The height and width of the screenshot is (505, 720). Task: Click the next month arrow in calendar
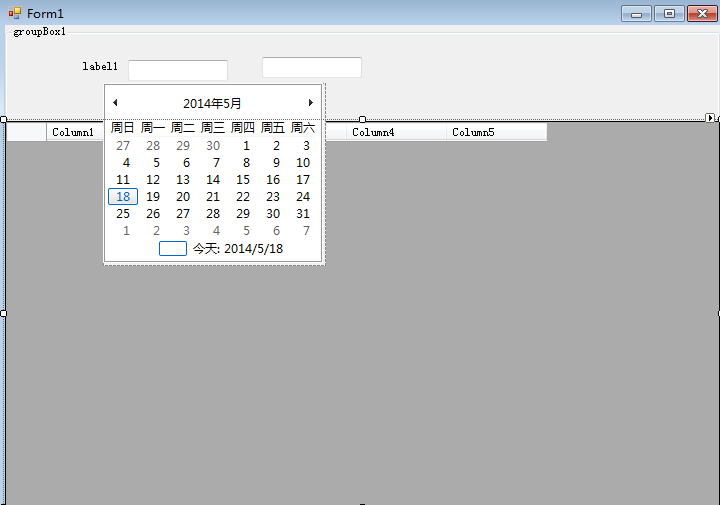click(x=310, y=102)
